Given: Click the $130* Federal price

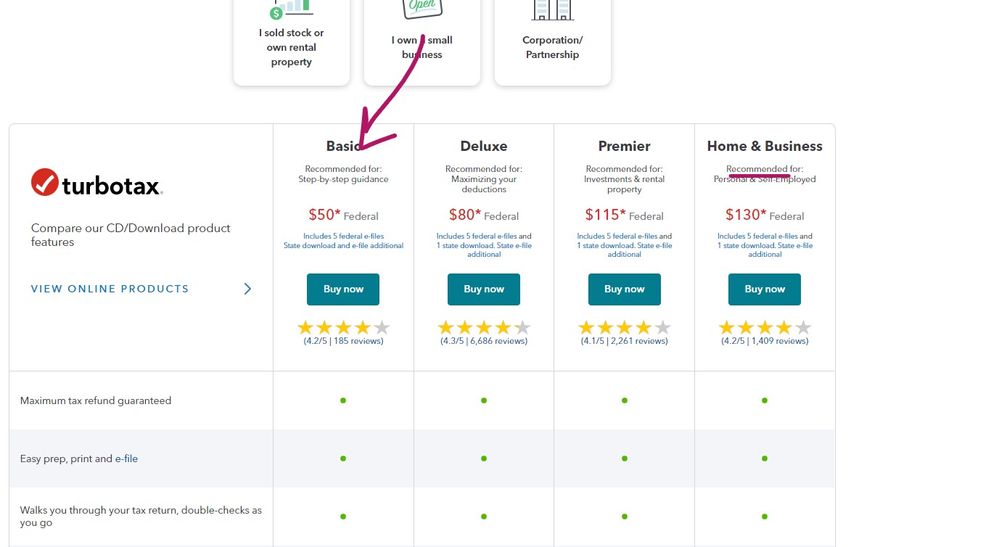Looking at the screenshot, I should click(x=765, y=215).
